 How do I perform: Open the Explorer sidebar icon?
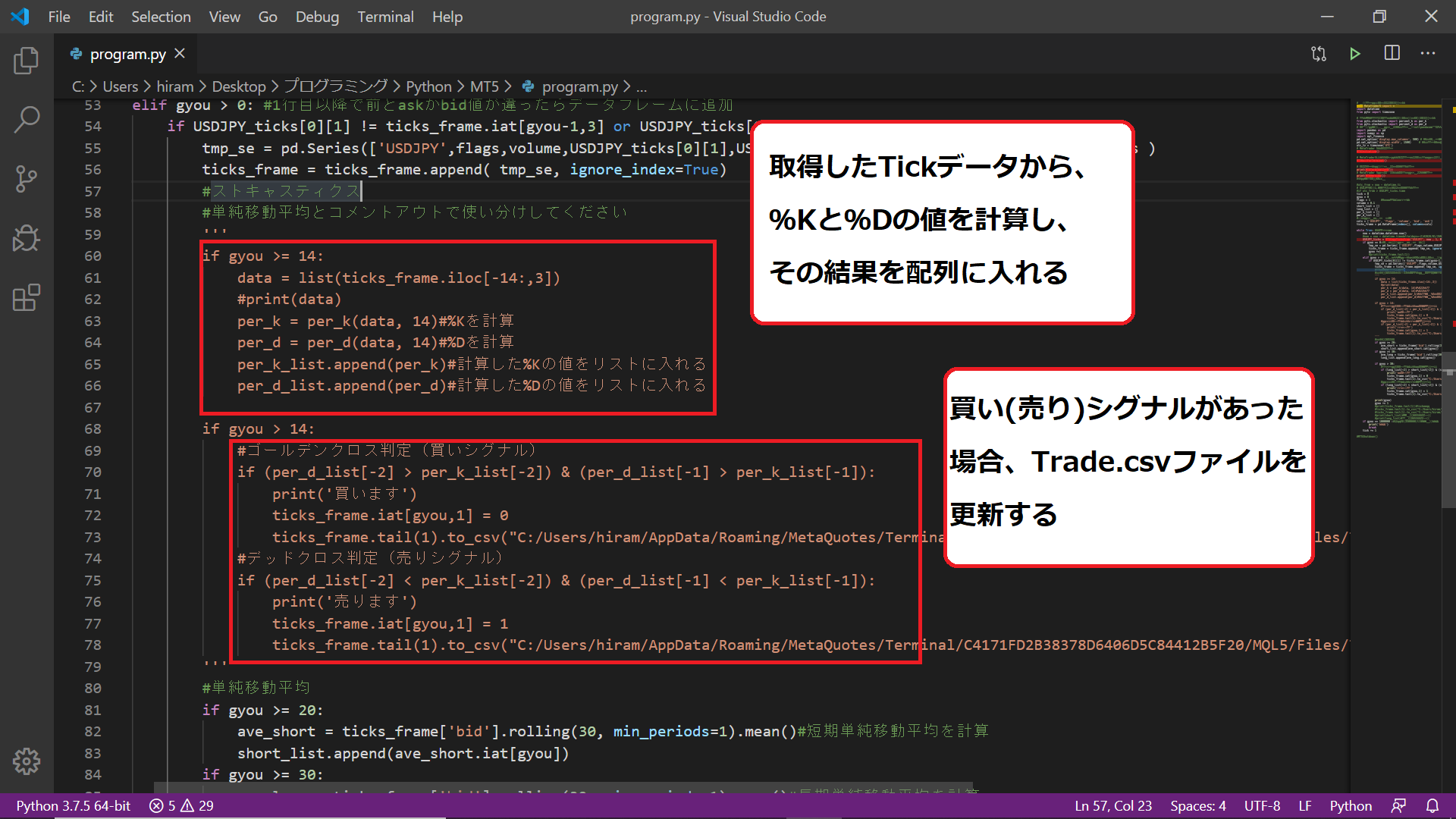pyautogui.click(x=27, y=61)
